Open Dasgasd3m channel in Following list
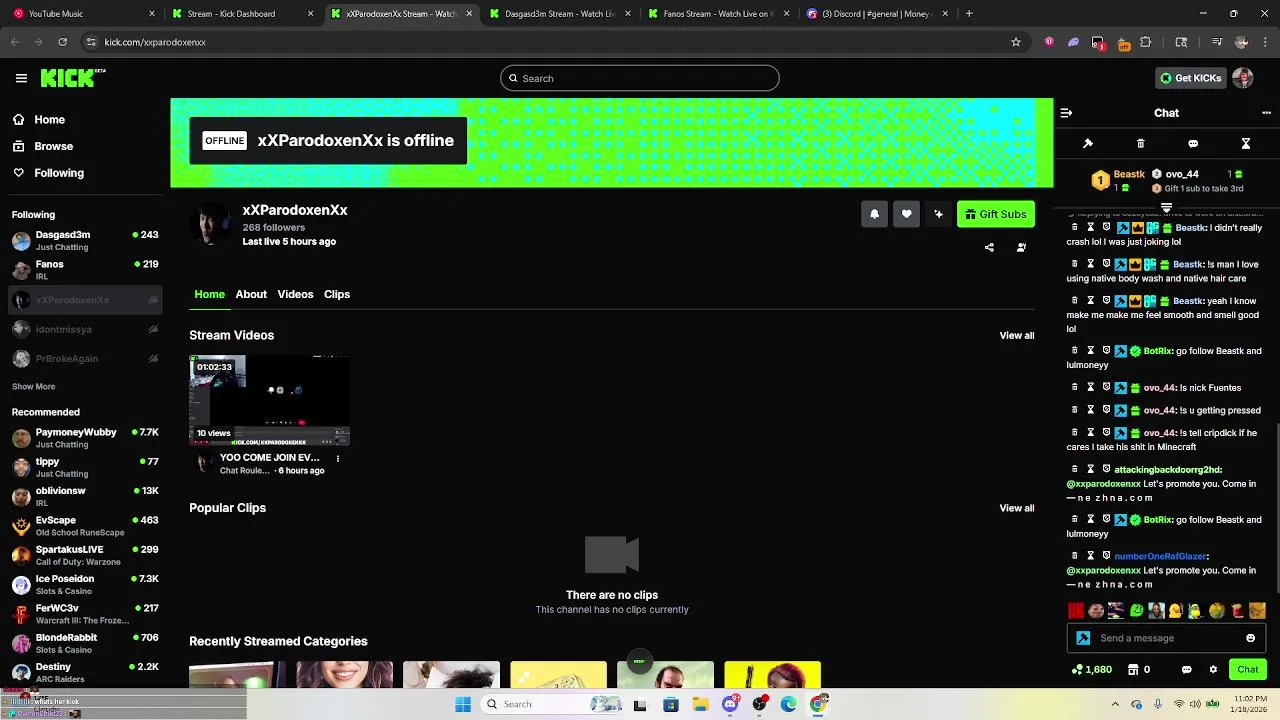The image size is (1280, 720). click(x=84, y=241)
